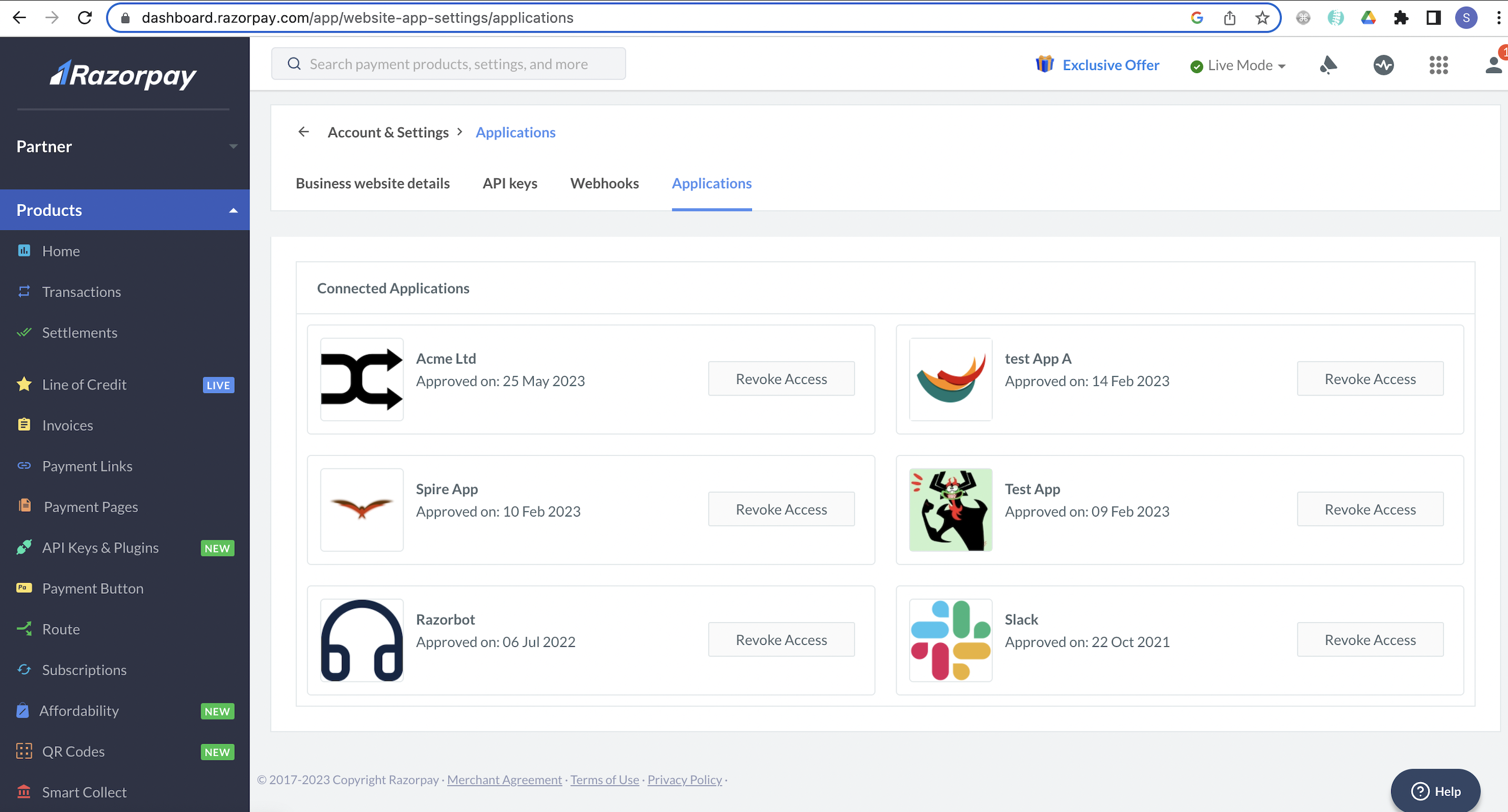Switch to the Webhooks tab
Image resolution: width=1508 pixels, height=812 pixels.
[605, 183]
